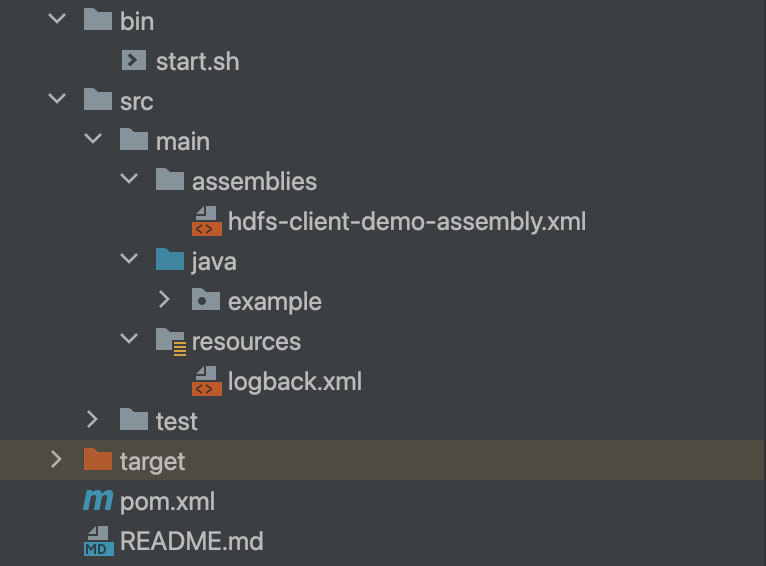Click the shell script icon for start.sh
Image resolution: width=766 pixels, height=566 pixels.
click(x=134, y=61)
